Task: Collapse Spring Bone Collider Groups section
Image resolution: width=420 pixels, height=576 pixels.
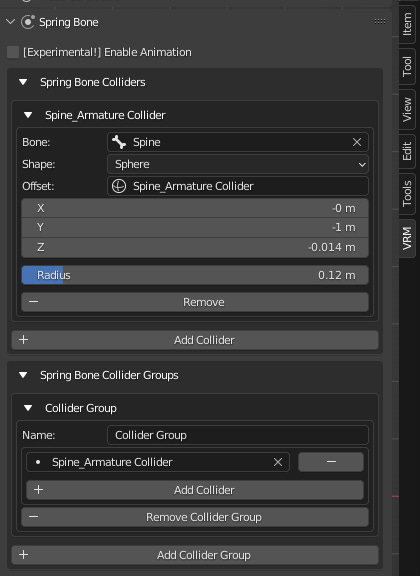Action: (x=23, y=375)
